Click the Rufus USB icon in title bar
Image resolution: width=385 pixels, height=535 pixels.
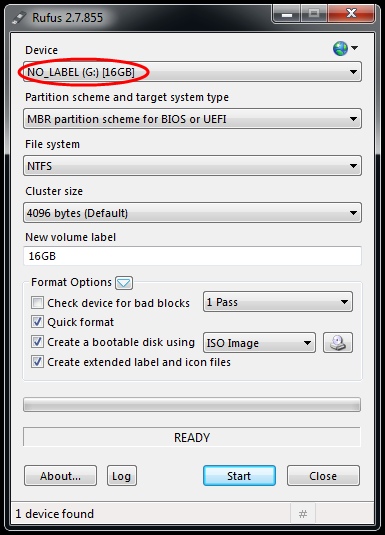point(19,18)
